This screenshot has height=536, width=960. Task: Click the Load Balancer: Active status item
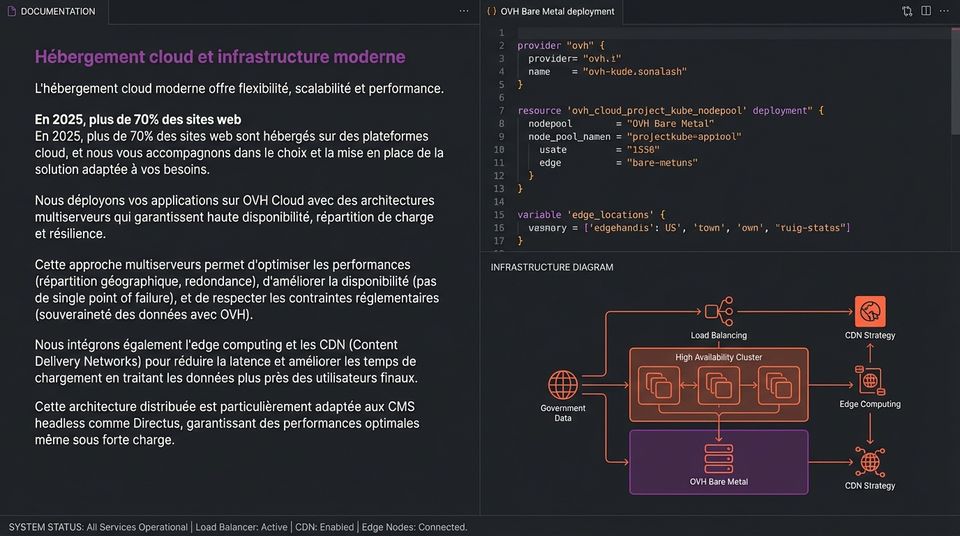click(x=241, y=527)
